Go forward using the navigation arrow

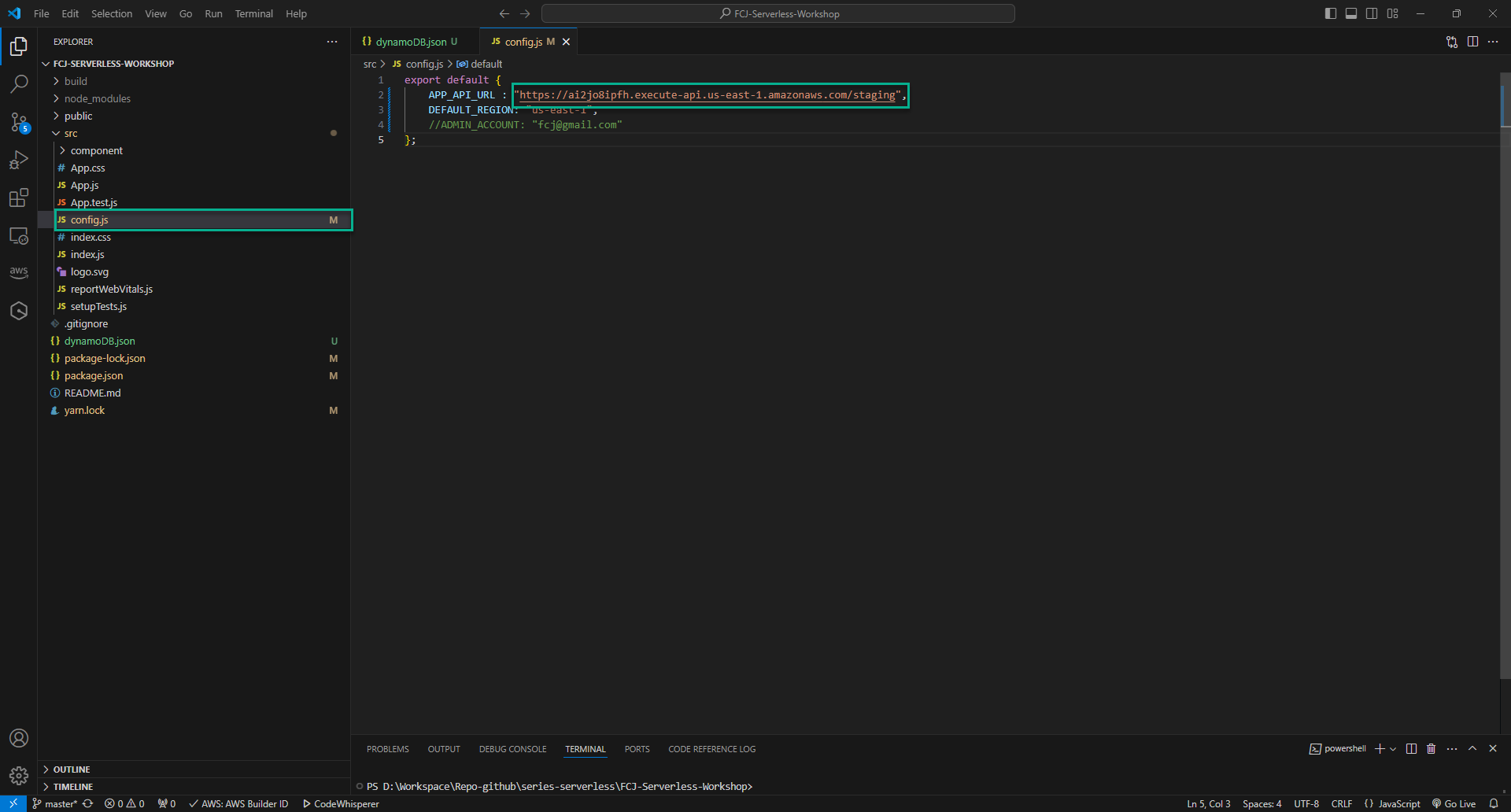[525, 13]
